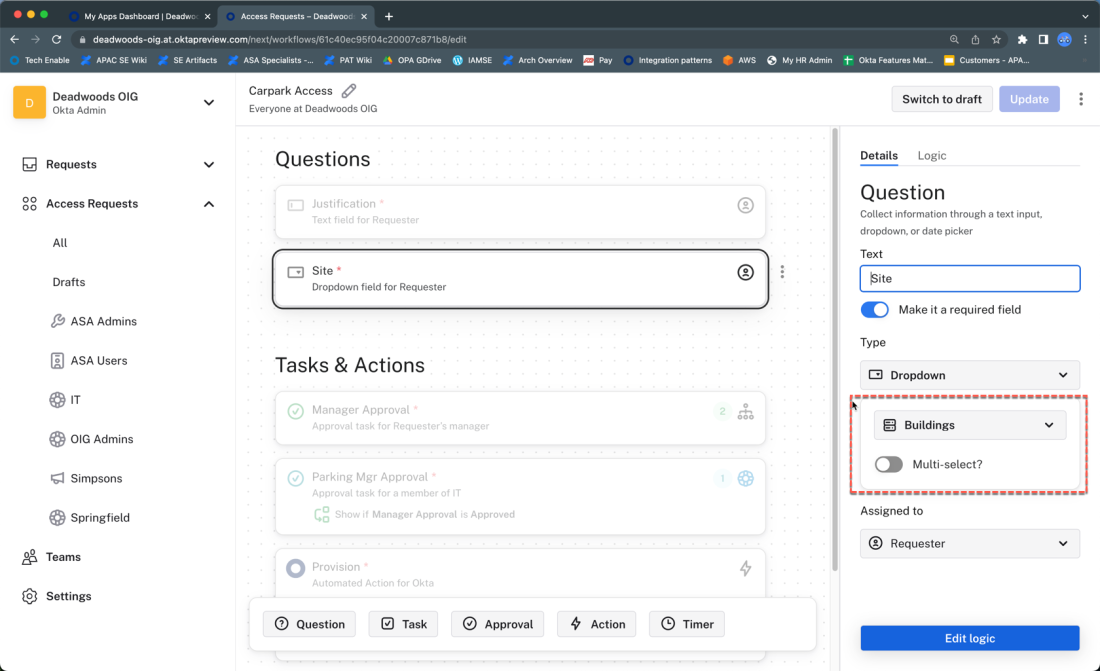
Task: Enable the Multi-select toggle
Action: 888,464
